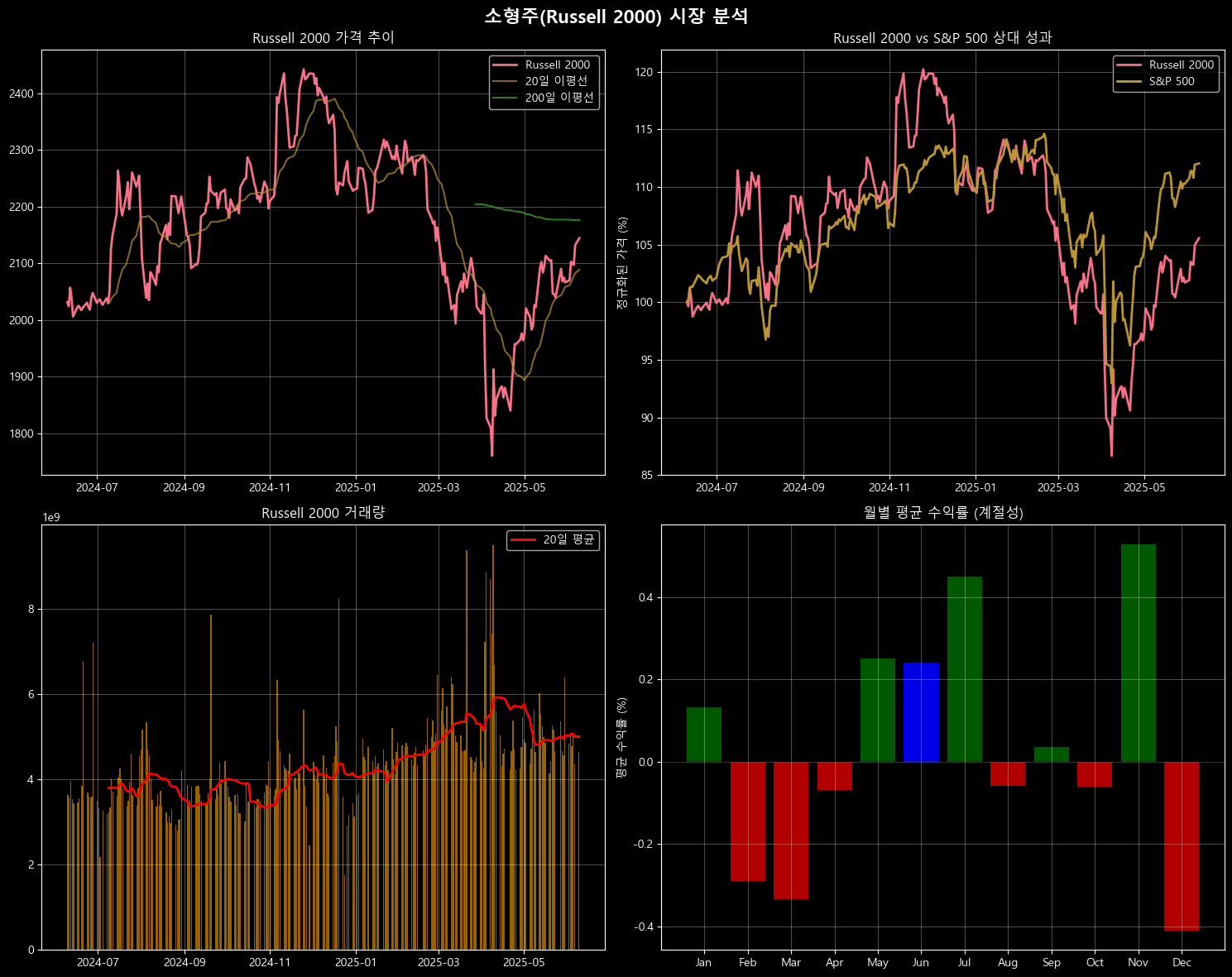1232x977 pixels.
Task: Select the green May bar
Action: [x=877, y=710]
